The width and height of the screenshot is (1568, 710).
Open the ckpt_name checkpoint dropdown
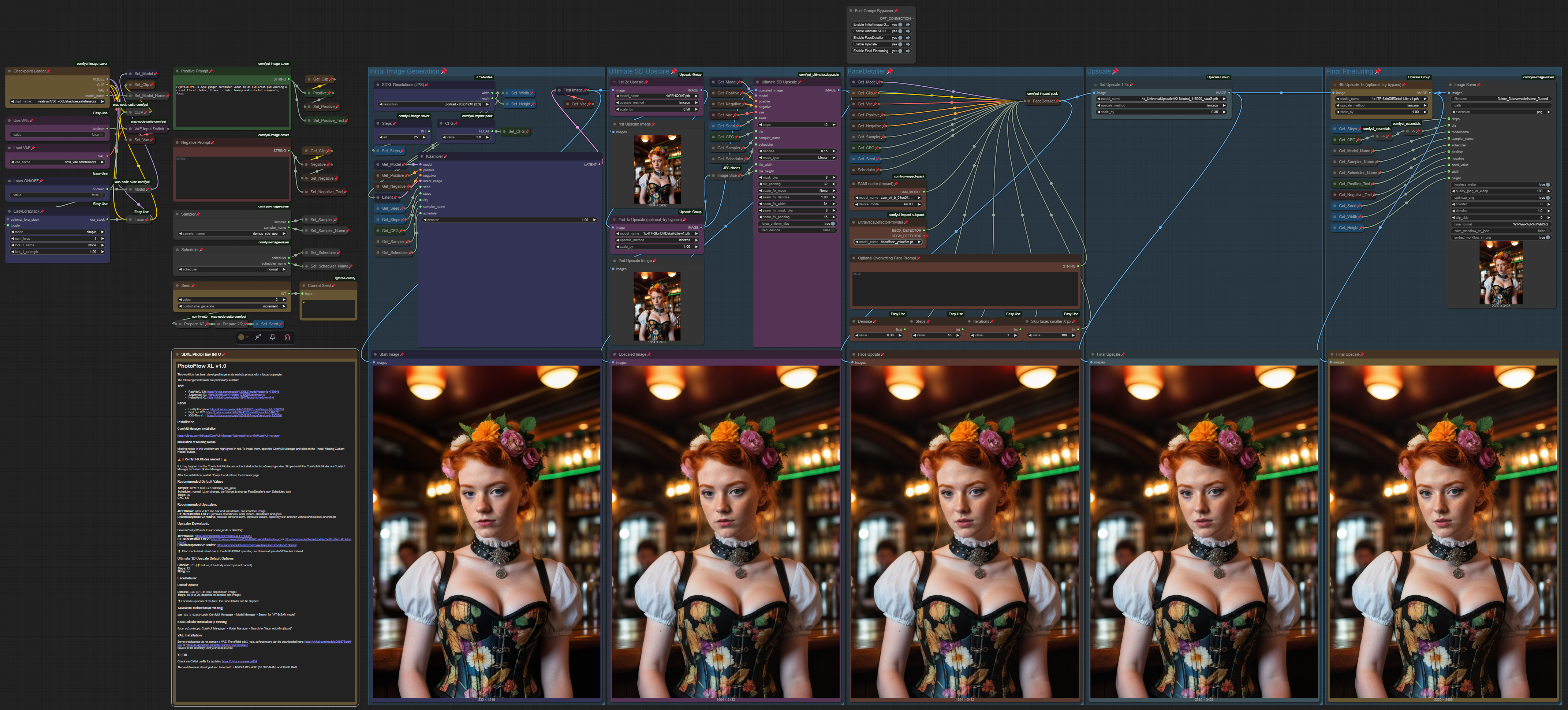(x=57, y=102)
